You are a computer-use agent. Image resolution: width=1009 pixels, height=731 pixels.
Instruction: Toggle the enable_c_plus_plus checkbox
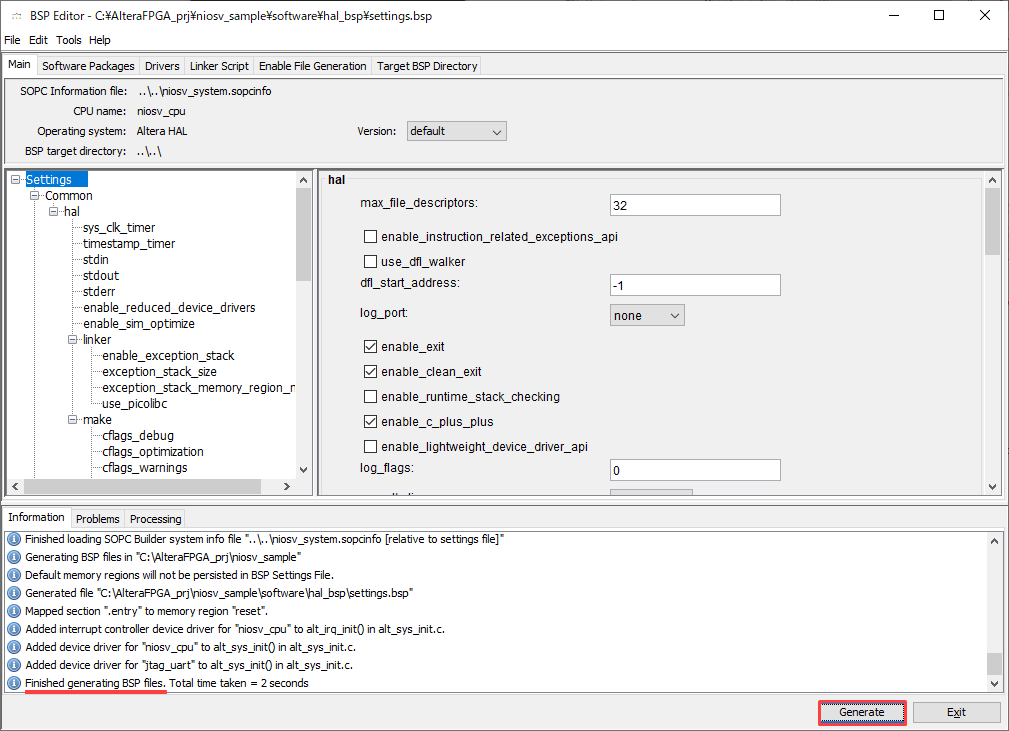tap(370, 421)
